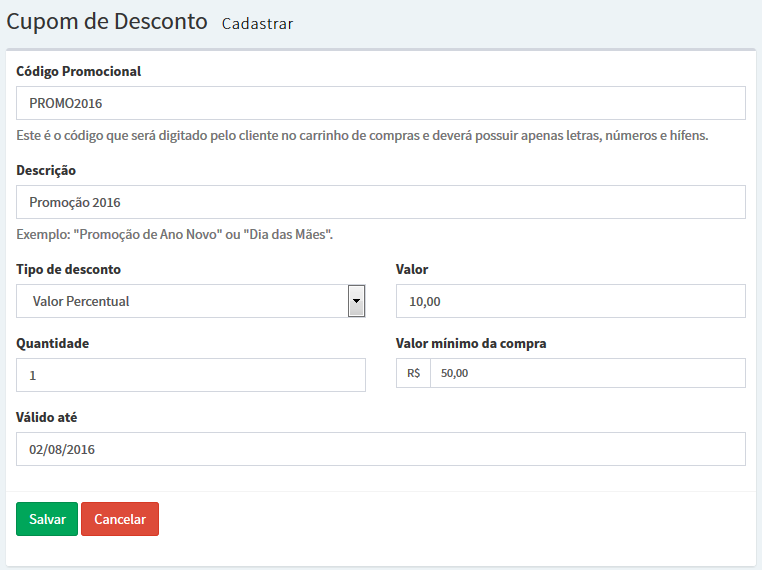
Task: Click the arrow button beside Valor Percentual
Action: (356, 301)
